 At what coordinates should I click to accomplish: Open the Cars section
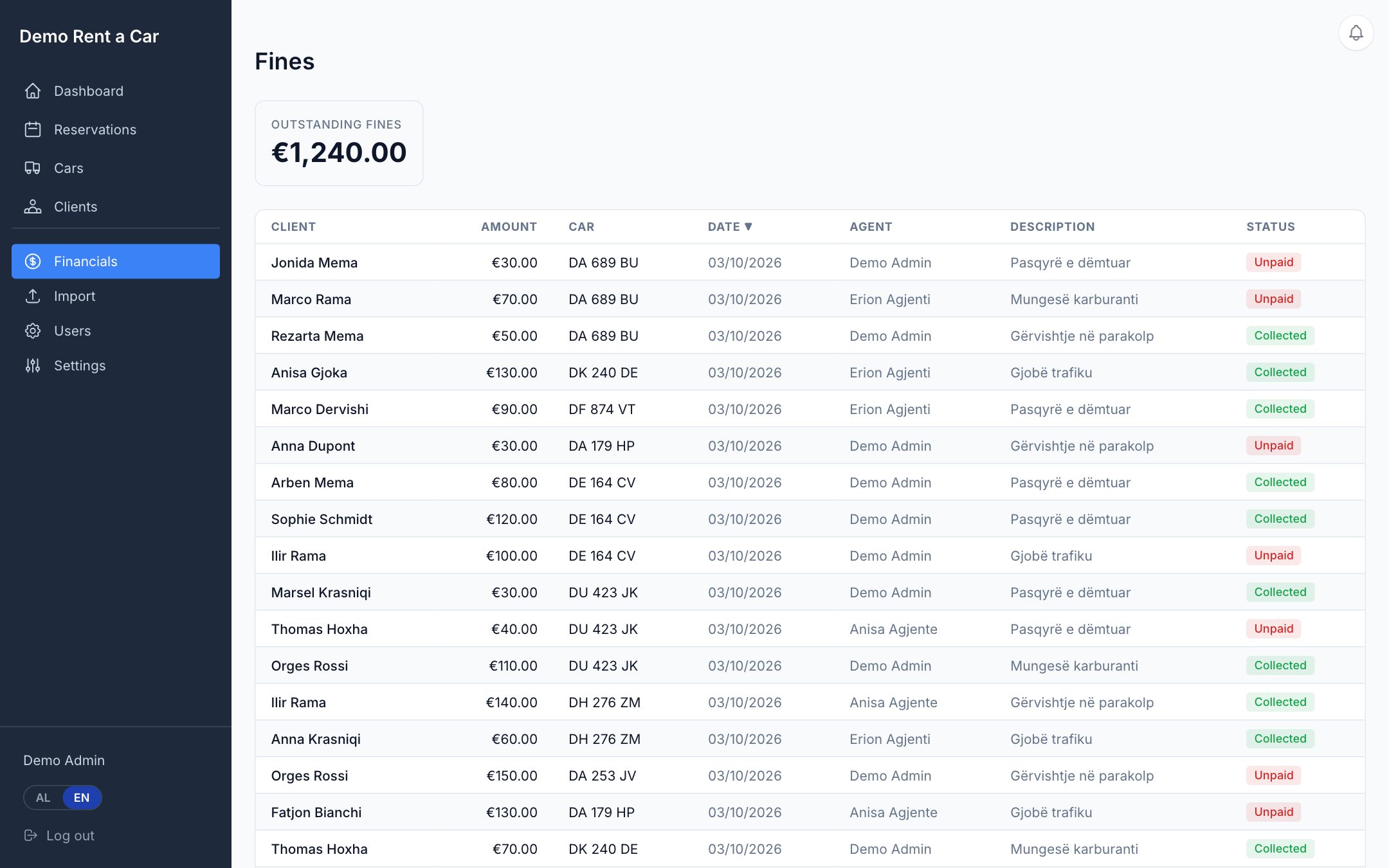(116, 168)
